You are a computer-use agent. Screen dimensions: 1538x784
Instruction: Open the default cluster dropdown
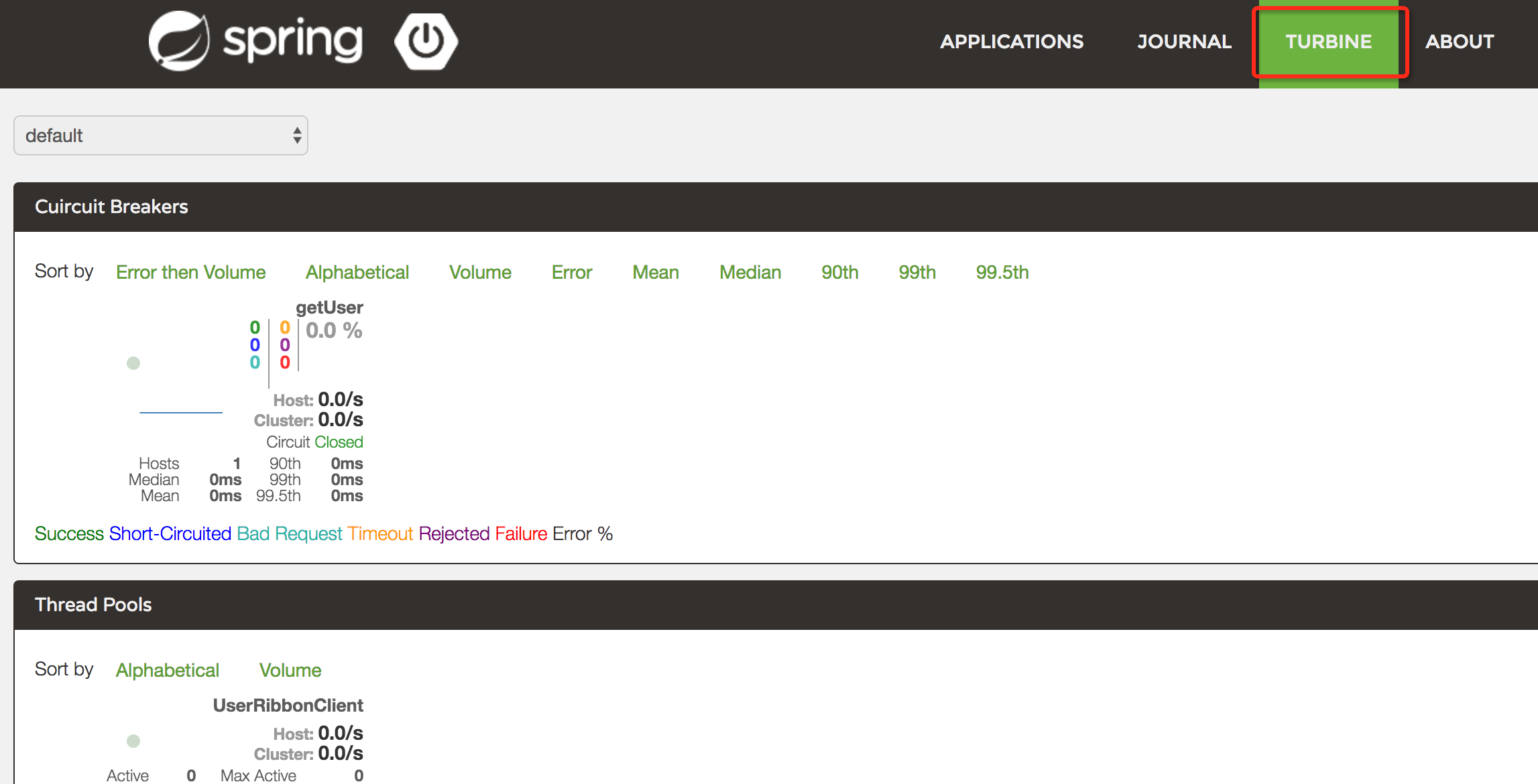pyautogui.click(x=160, y=135)
